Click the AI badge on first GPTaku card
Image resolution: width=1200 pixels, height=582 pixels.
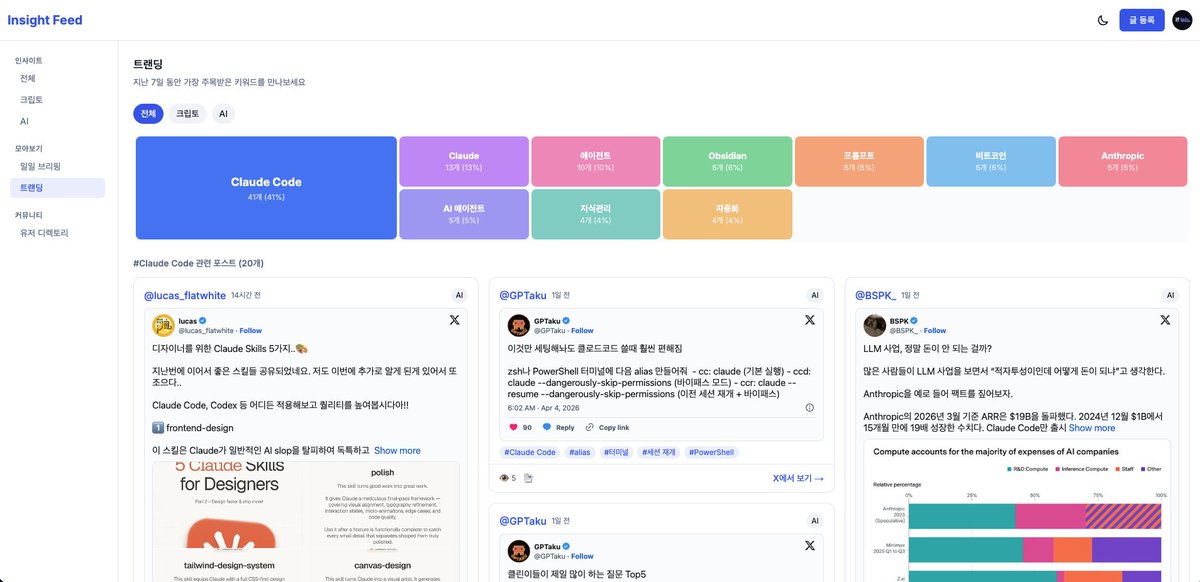tap(815, 296)
